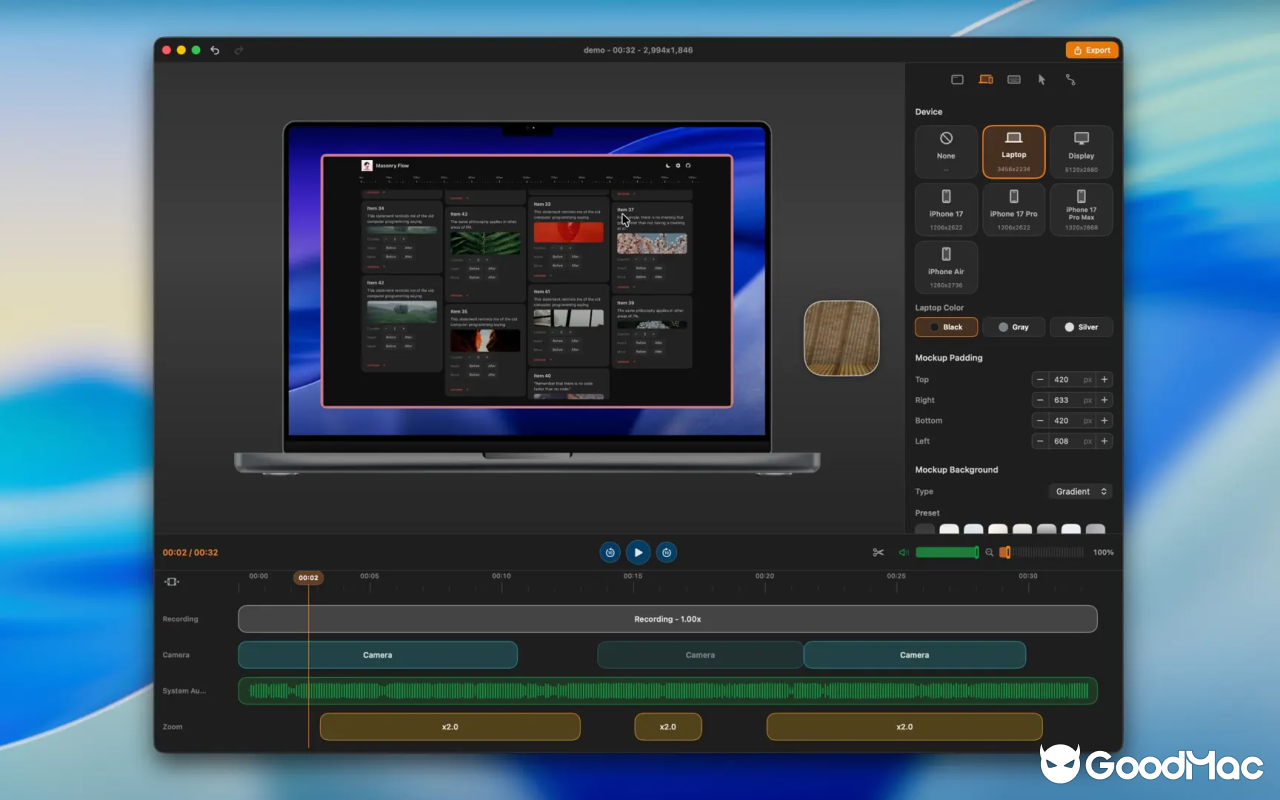
Task: Select the dimmed middle Camera clip
Action: (700, 655)
